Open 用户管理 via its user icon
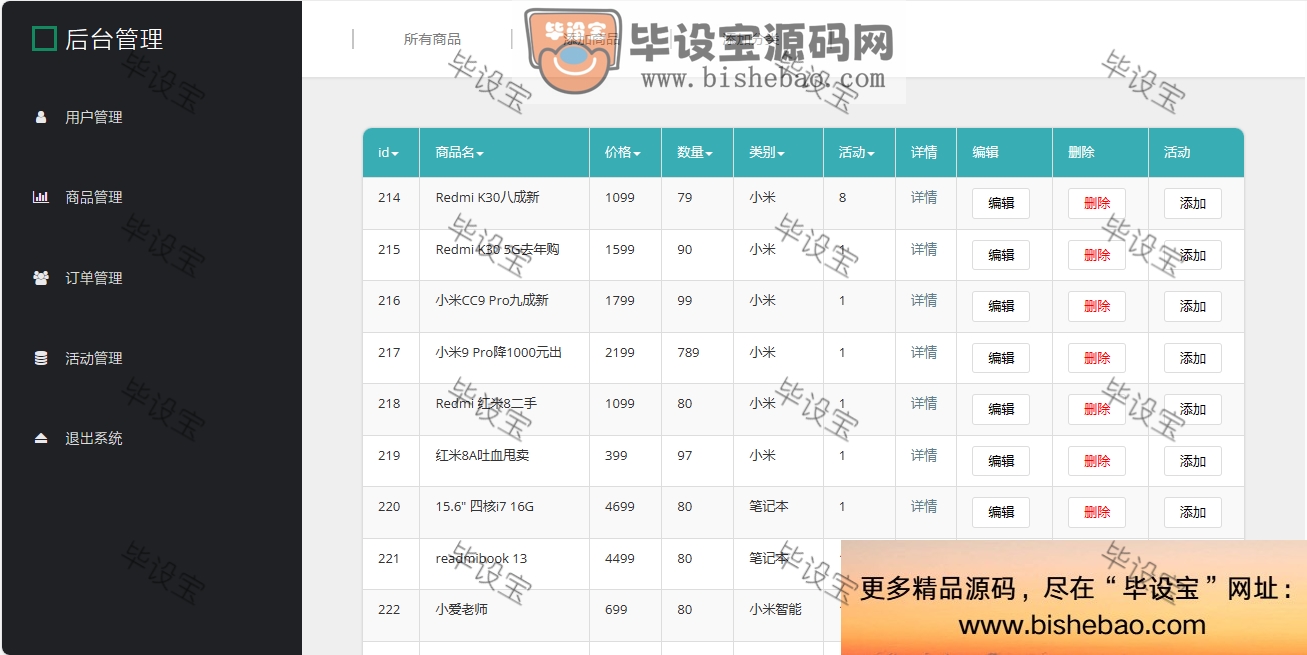This screenshot has height=655, width=1307. pos(41,117)
